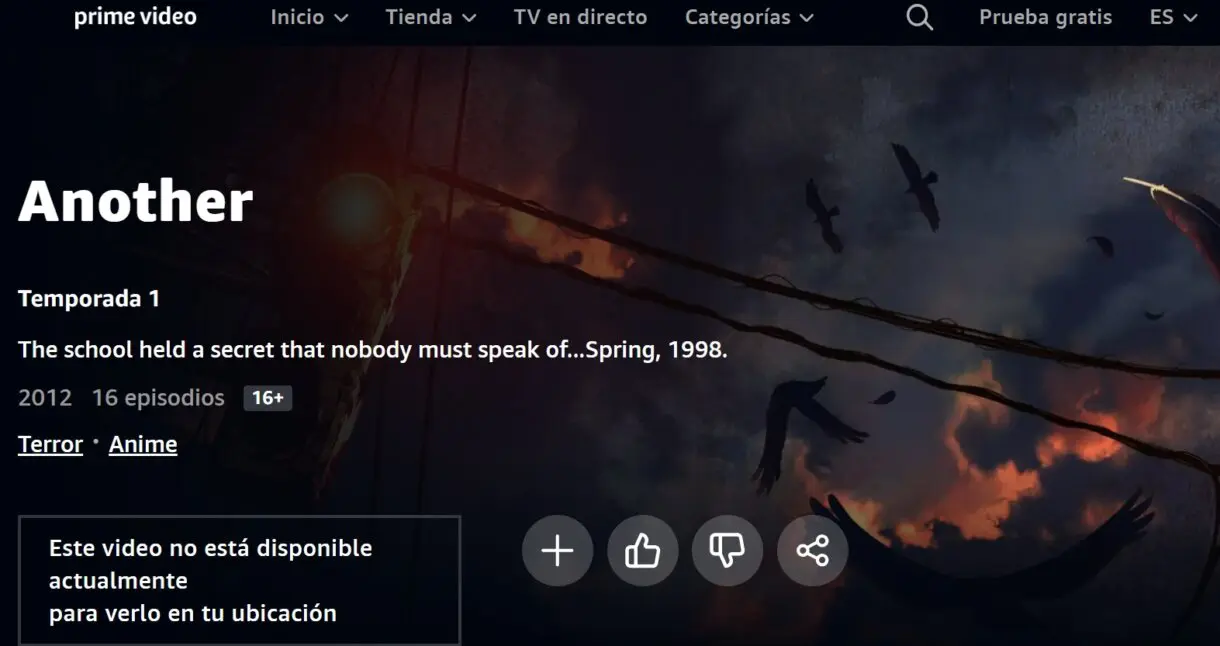Go to Prime Video home logo
Viewport: 1220px width, 646px height.
(135, 17)
